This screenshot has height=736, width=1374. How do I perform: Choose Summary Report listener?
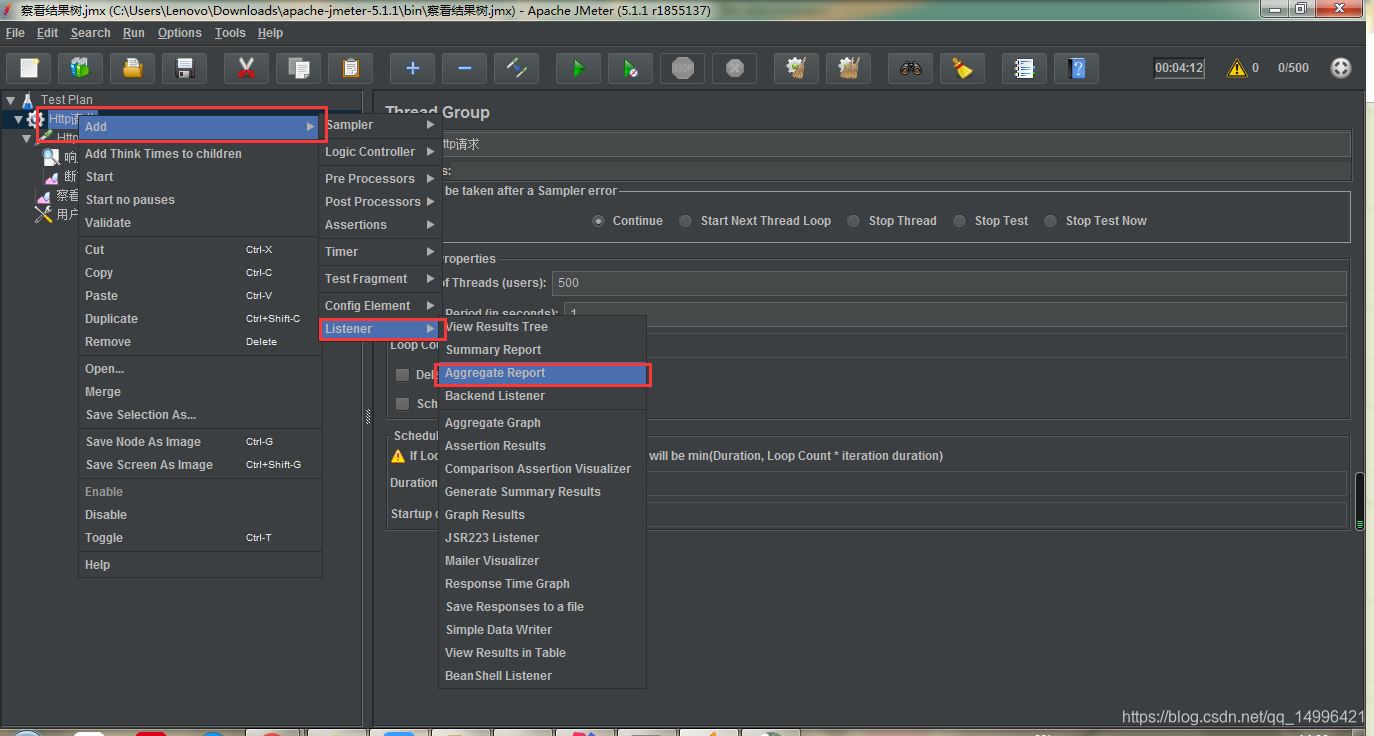click(543, 350)
